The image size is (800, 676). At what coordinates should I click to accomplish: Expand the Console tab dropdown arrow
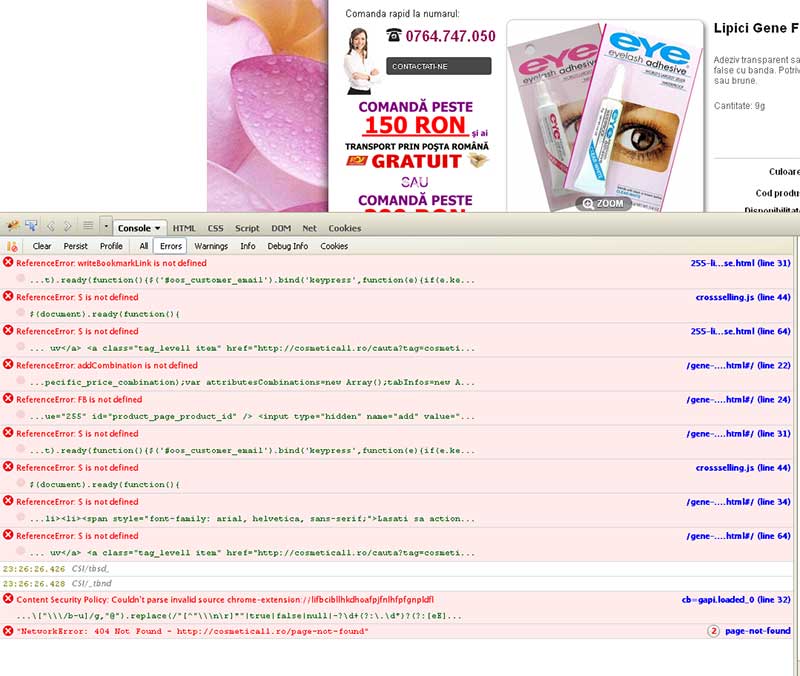(158, 228)
